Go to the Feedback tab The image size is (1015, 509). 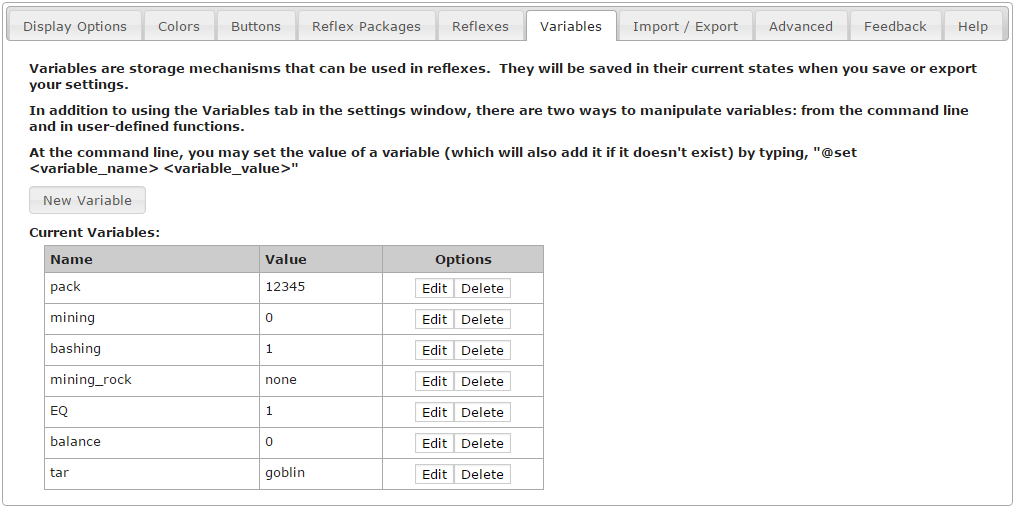pyautogui.click(x=895, y=26)
